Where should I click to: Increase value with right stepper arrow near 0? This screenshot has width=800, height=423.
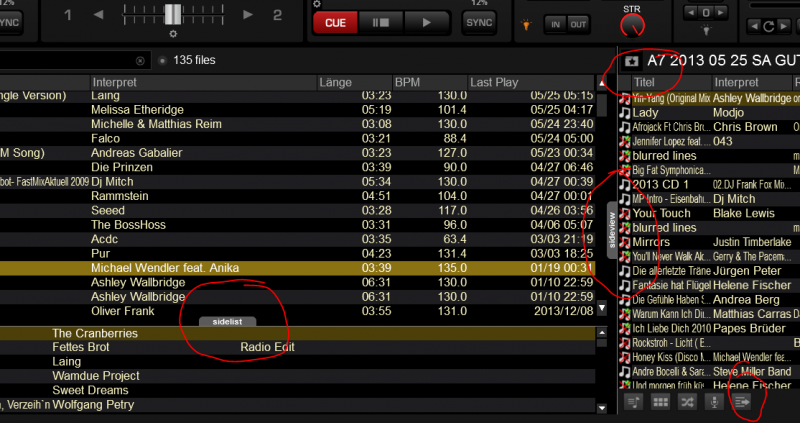pyautogui.click(x=720, y=12)
